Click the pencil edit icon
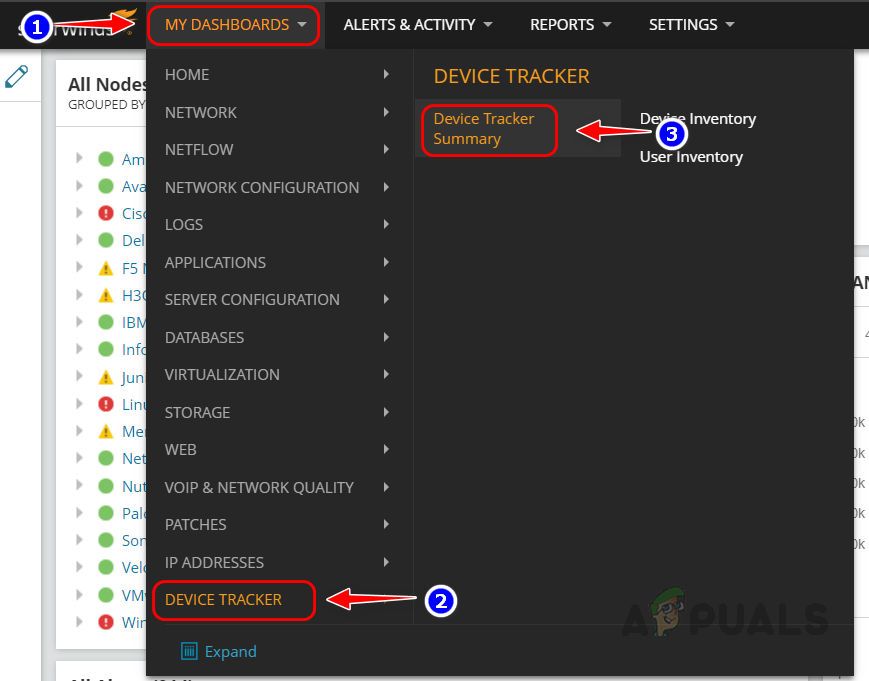 [x=17, y=76]
